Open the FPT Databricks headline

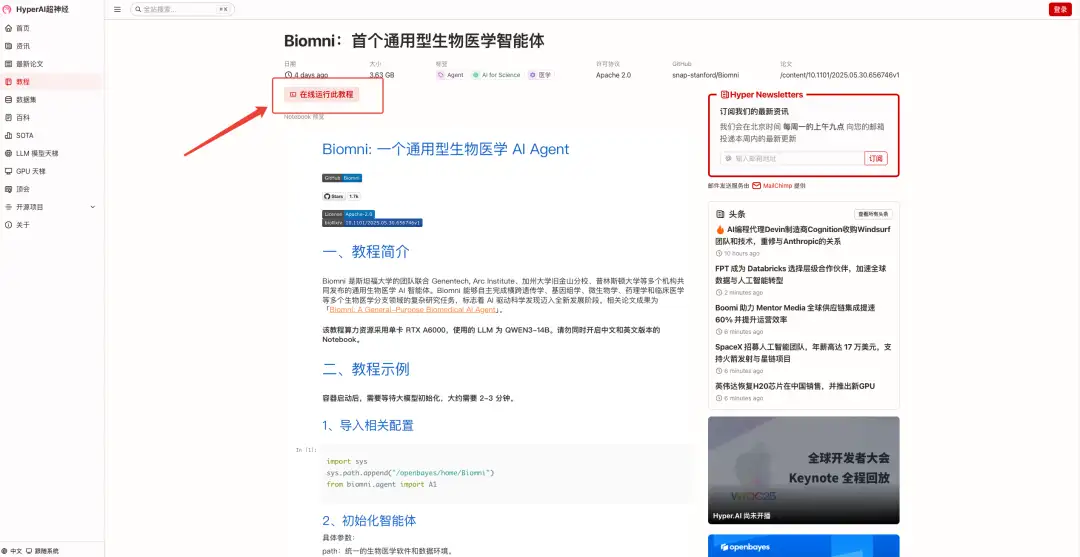[x=801, y=275]
